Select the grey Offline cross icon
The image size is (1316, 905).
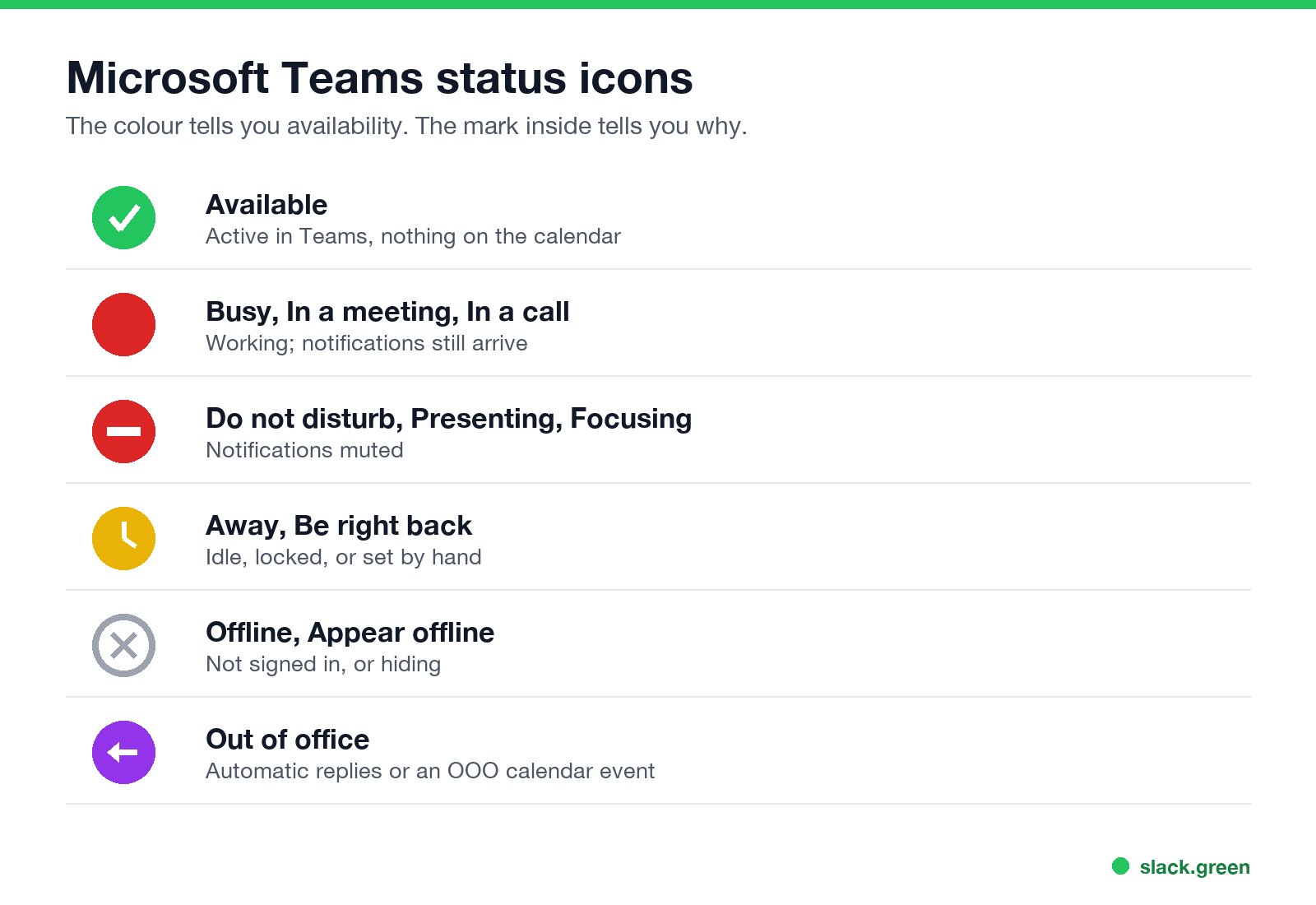123,646
